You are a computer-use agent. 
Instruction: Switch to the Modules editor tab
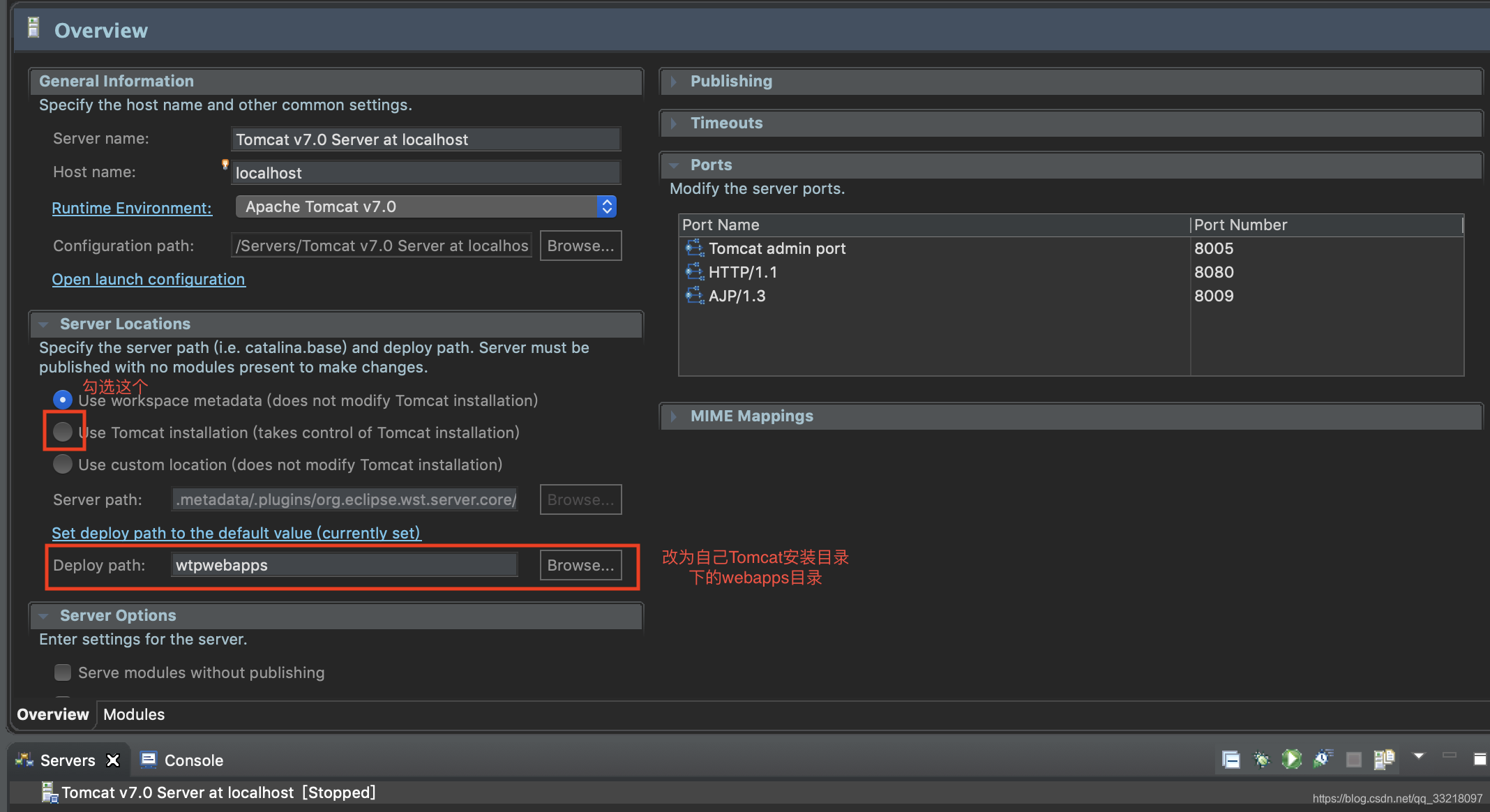tap(134, 714)
